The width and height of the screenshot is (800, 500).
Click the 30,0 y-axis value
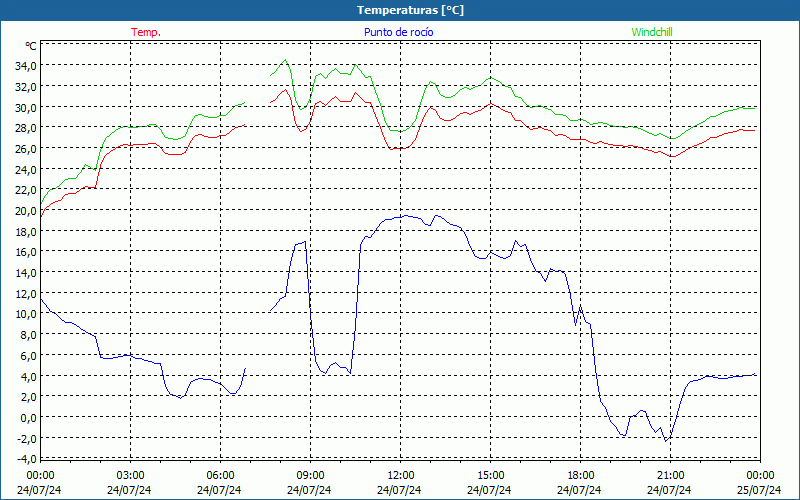click(x=26, y=107)
